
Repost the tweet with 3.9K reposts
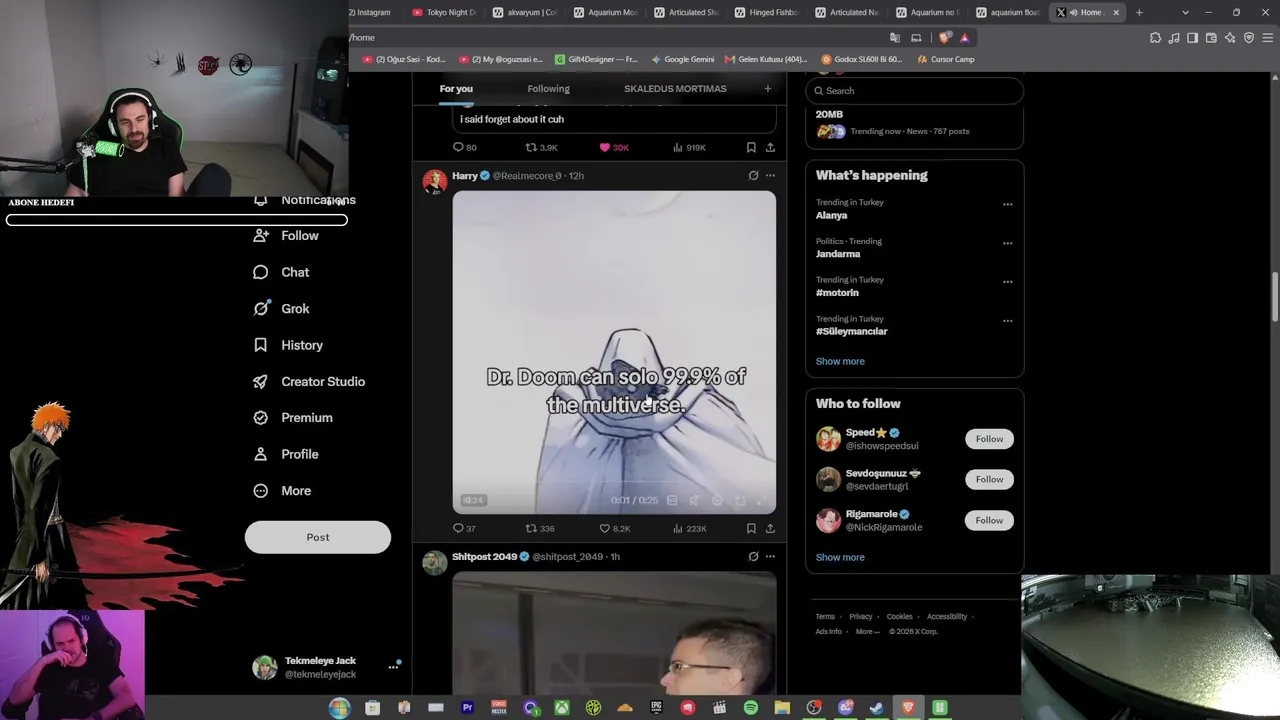click(x=542, y=147)
